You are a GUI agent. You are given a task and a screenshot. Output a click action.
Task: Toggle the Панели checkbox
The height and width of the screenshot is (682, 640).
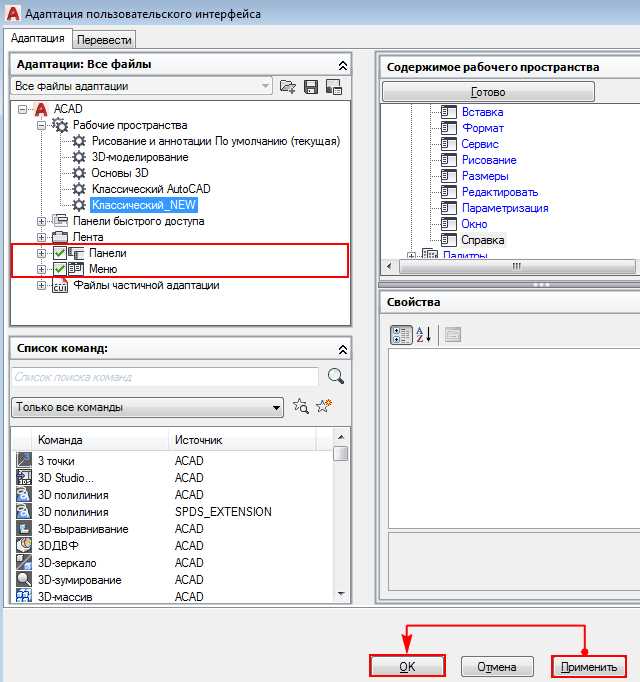[x=60, y=253]
